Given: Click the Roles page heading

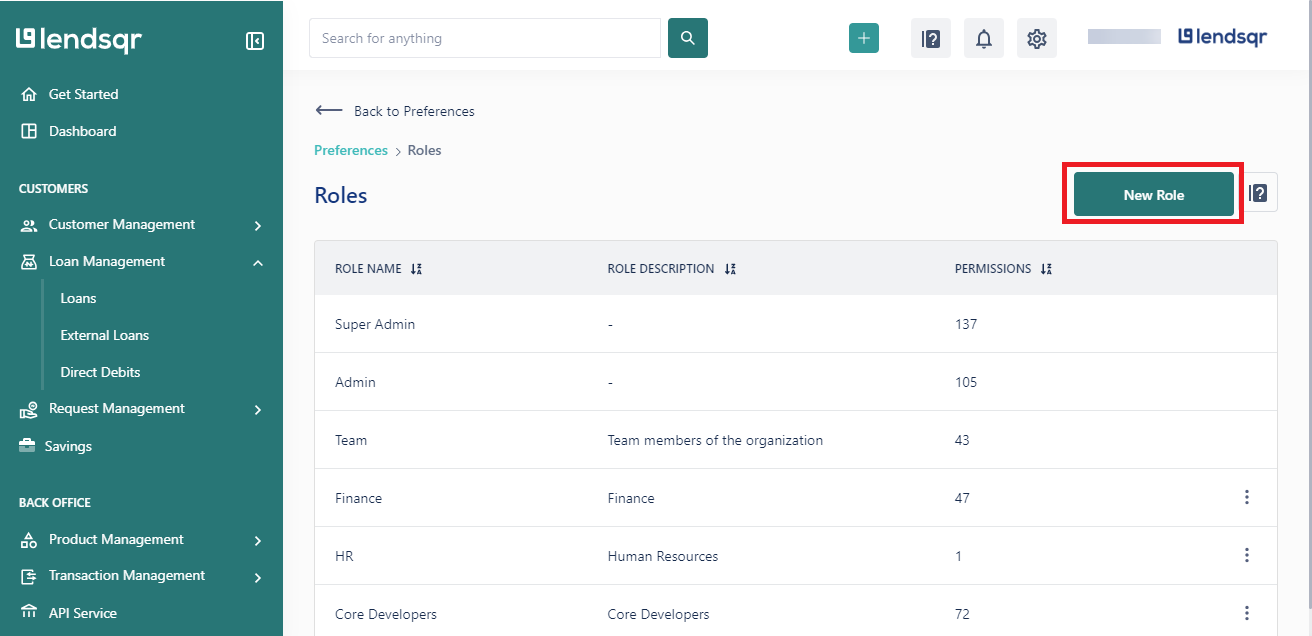Looking at the screenshot, I should [341, 195].
